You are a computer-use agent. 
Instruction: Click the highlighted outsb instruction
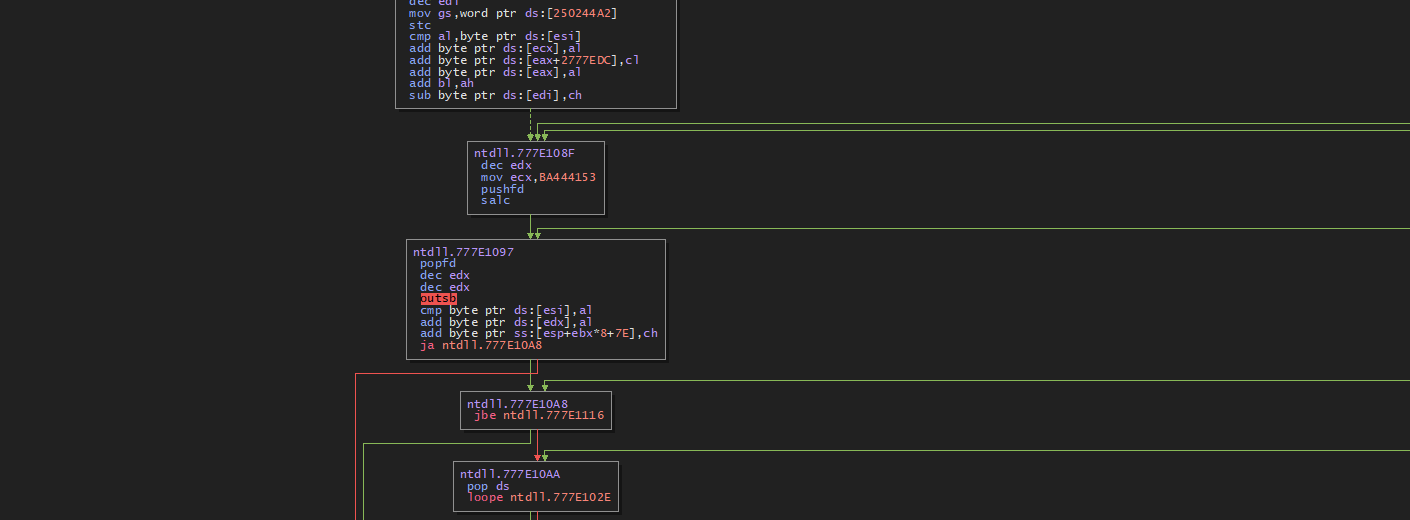pos(438,299)
